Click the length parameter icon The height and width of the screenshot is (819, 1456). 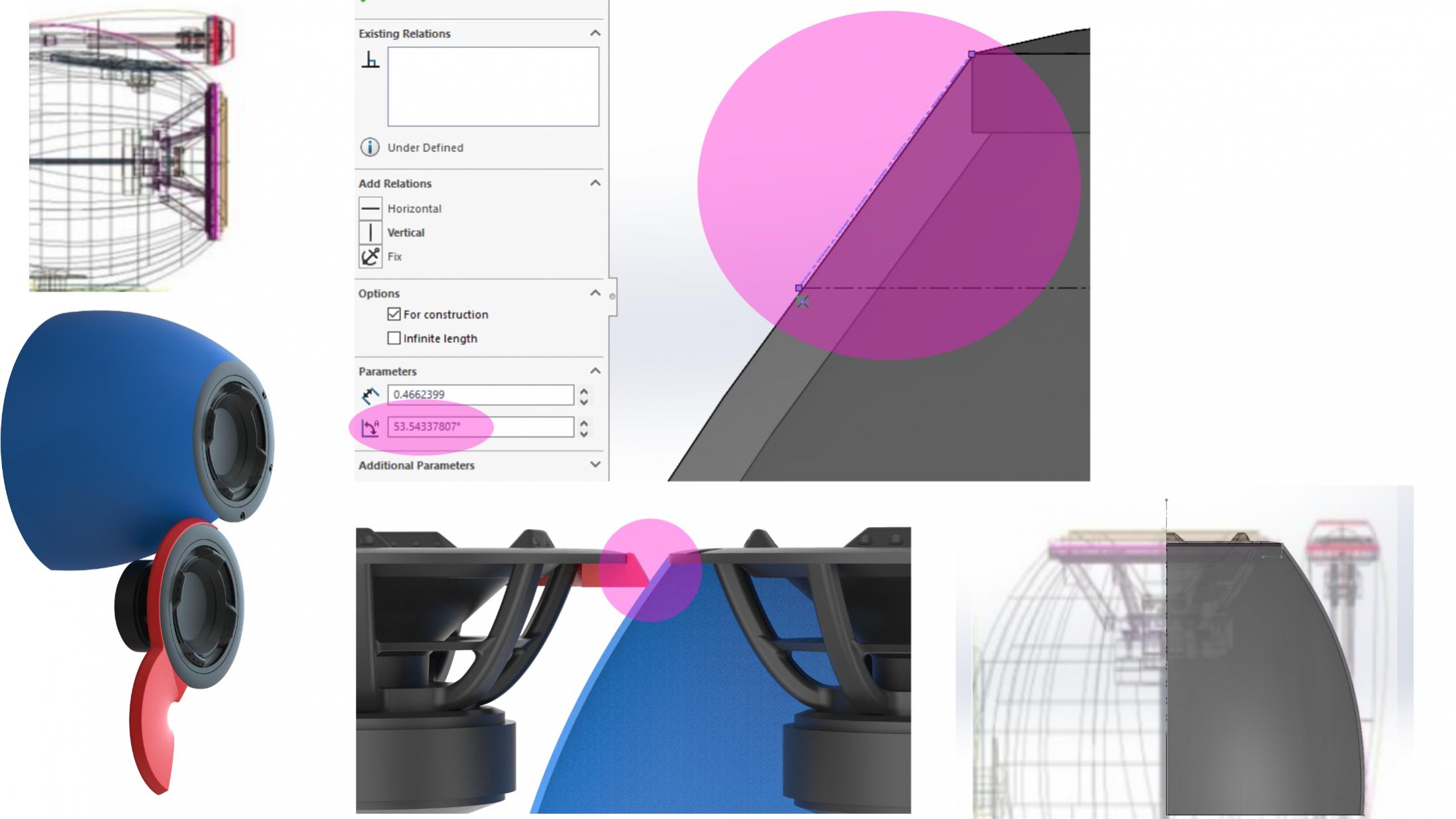(x=370, y=395)
